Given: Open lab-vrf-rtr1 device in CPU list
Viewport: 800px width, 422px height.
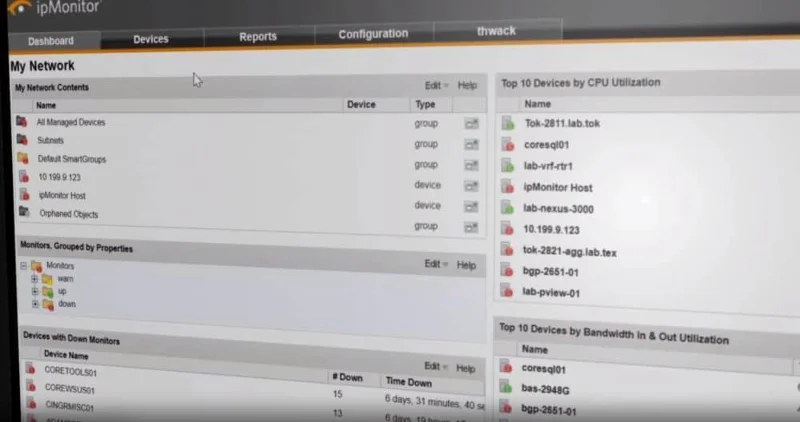Looking at the screenshot, I should (548, 166).
